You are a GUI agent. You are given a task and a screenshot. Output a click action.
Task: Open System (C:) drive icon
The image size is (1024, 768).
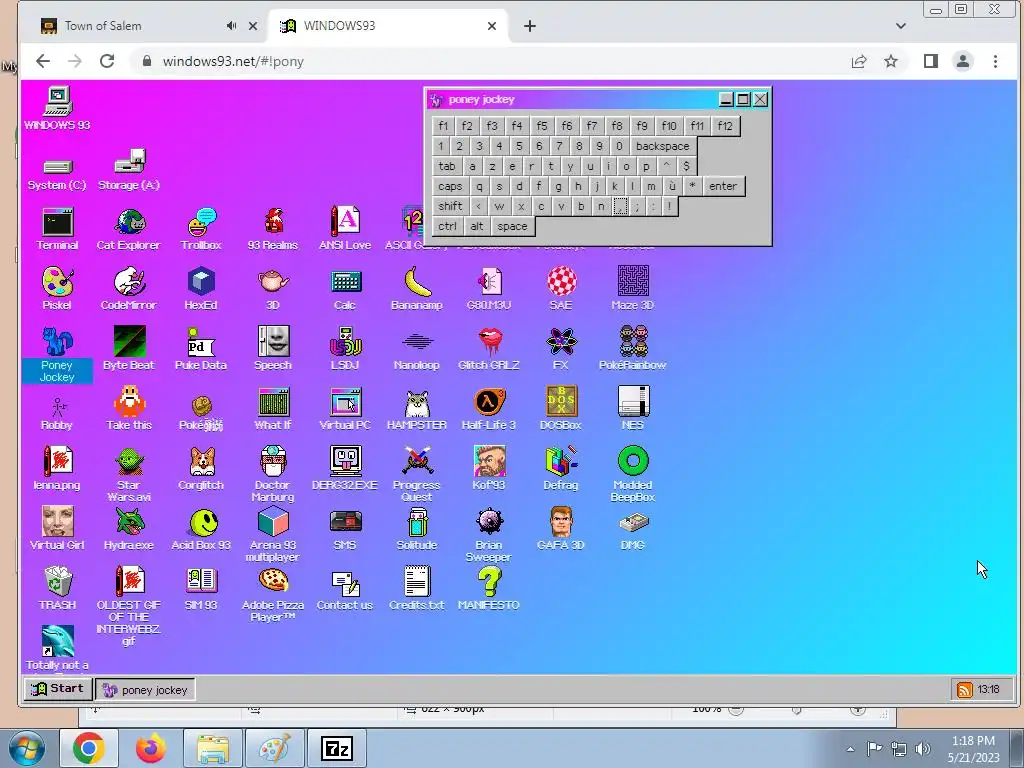click(x=57, y=172)
